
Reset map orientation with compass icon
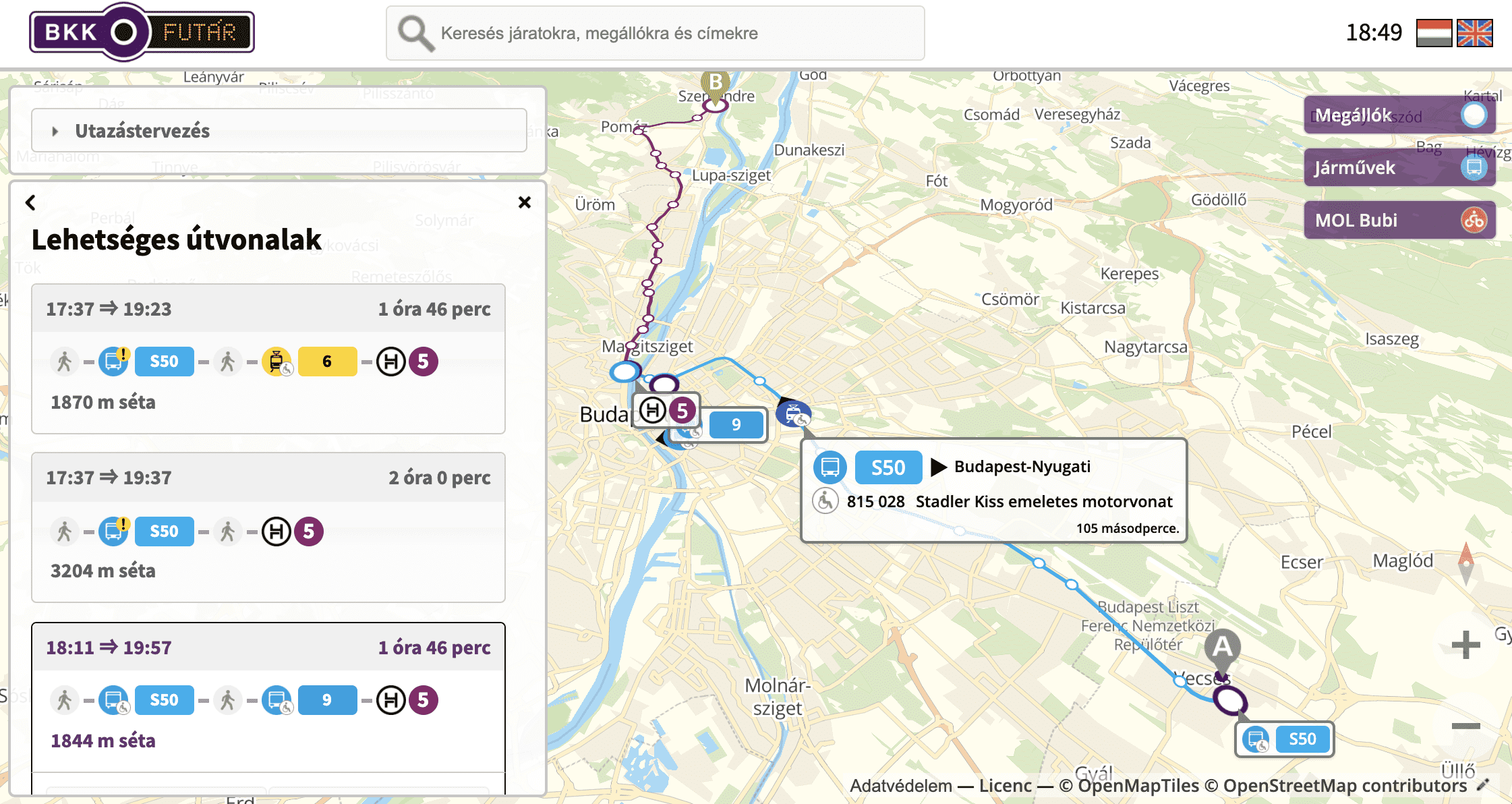[1465, 564]
